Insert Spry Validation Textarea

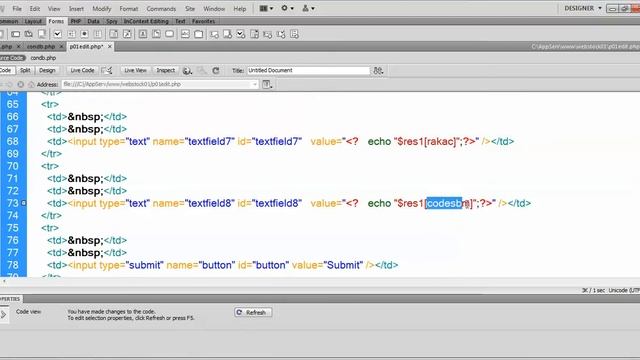227,34
